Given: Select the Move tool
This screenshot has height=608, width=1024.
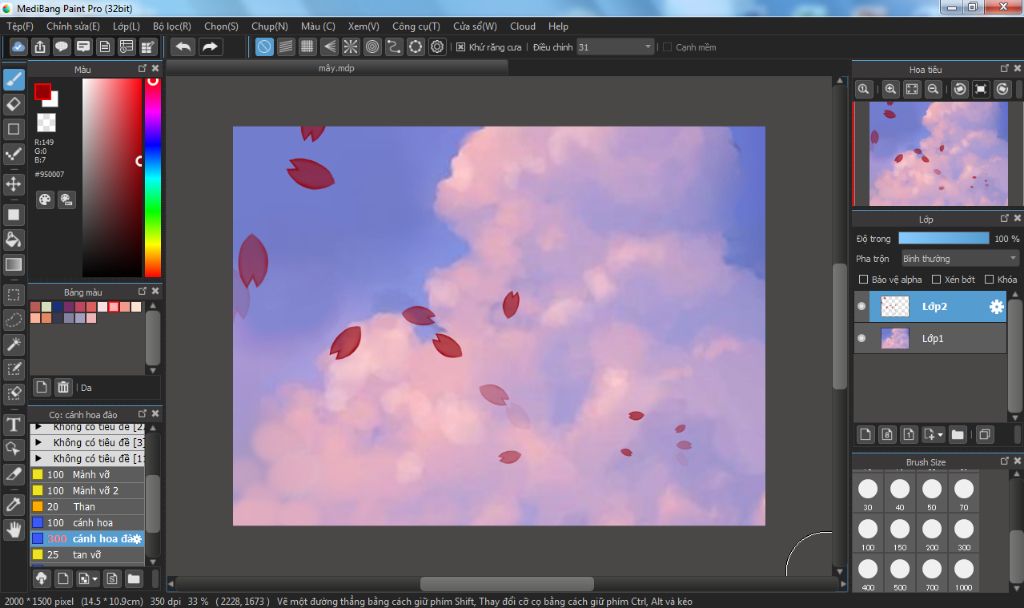Looking at the screenshot, I should [14, 184].
